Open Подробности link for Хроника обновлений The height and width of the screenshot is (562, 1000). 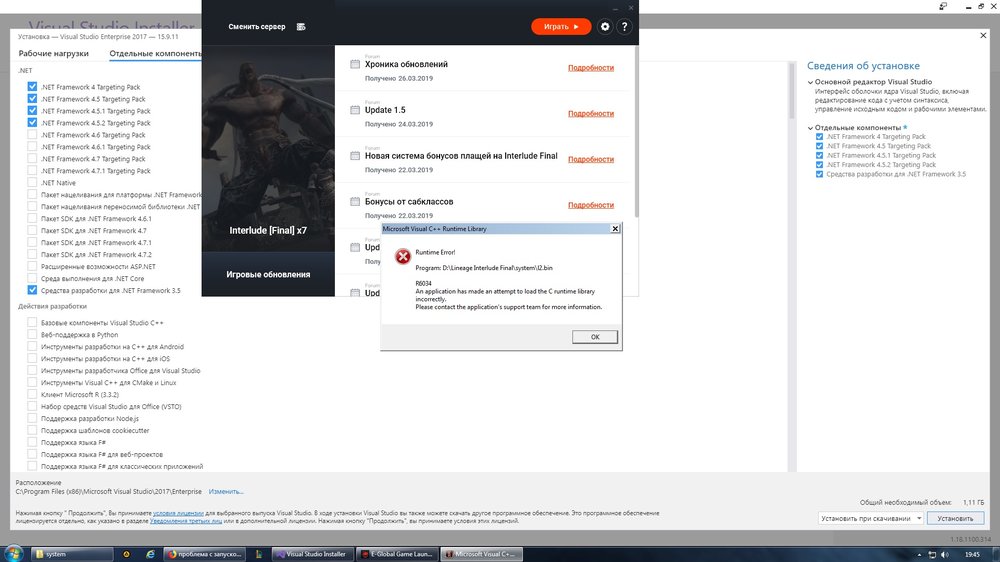(590, 68)
